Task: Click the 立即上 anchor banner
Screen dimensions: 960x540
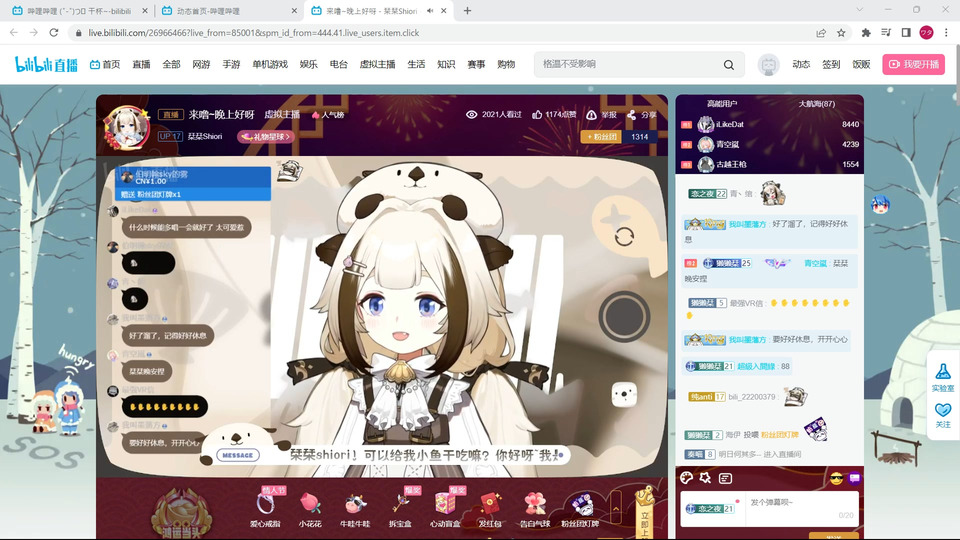Action: (x=644, y=512)
